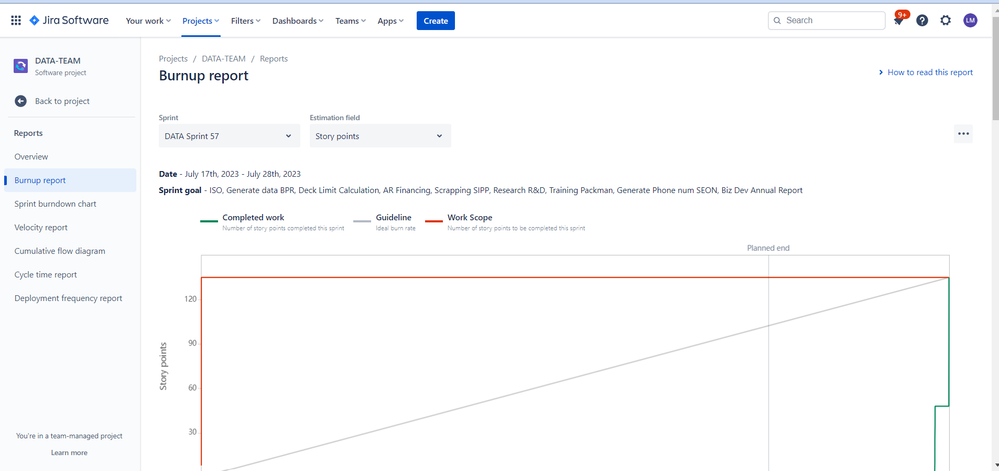Expand the Apps menu

(x=391, y=20)
